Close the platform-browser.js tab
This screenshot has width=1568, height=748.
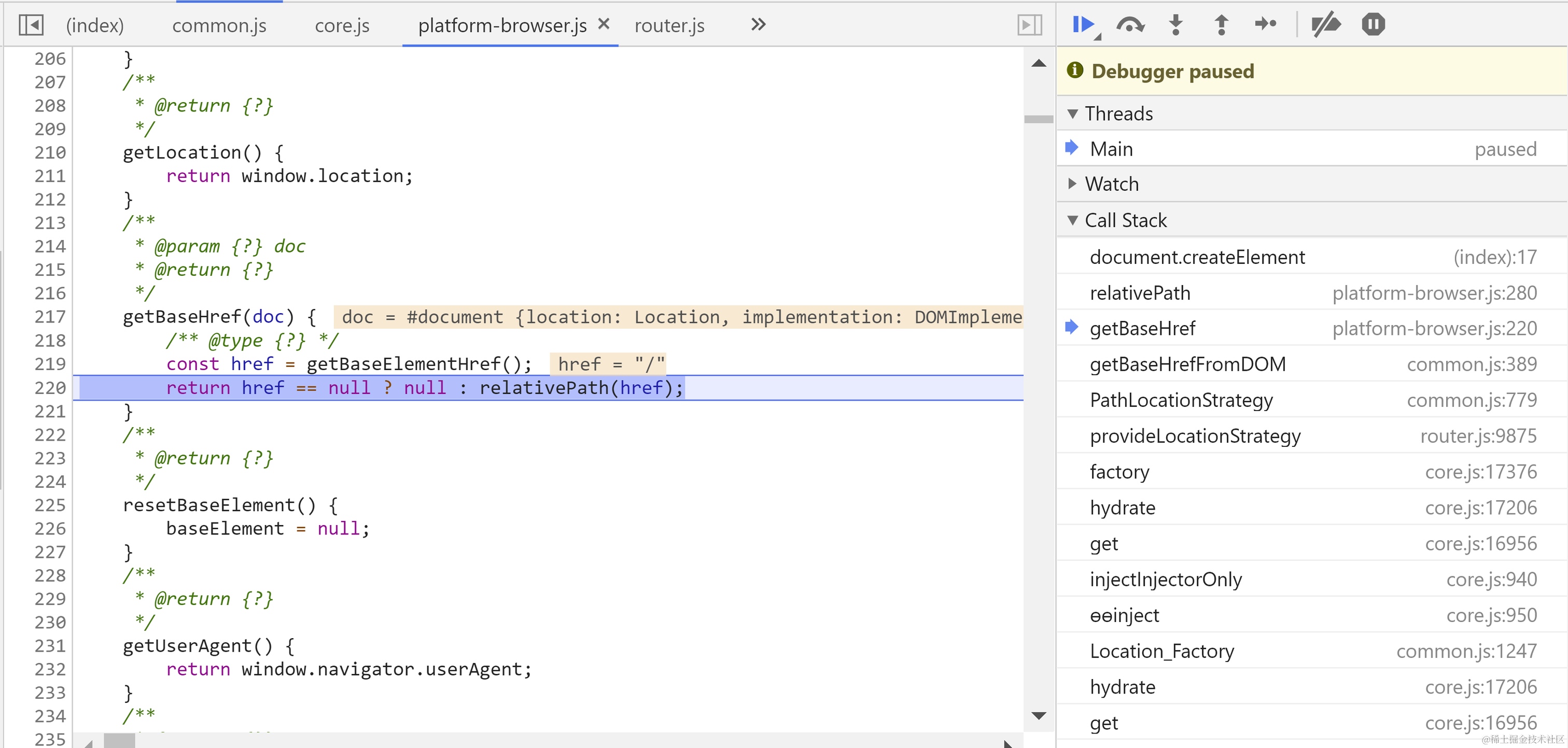click(603, 24)
